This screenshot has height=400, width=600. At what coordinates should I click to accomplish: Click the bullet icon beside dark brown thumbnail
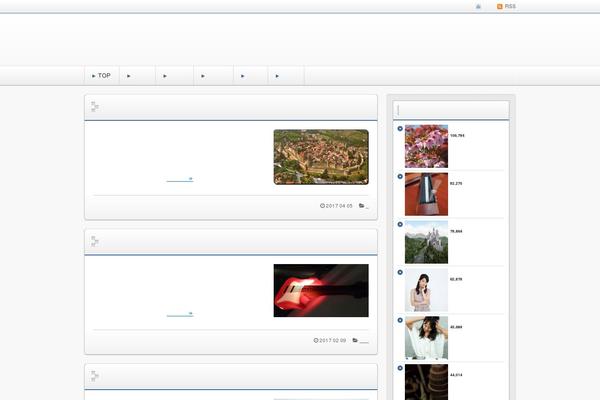coord(400,368)
